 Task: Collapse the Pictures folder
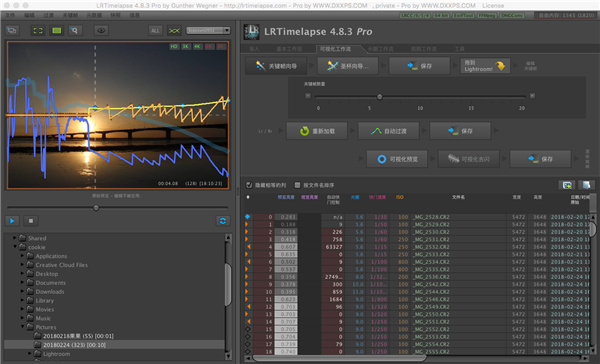[23, 327]
